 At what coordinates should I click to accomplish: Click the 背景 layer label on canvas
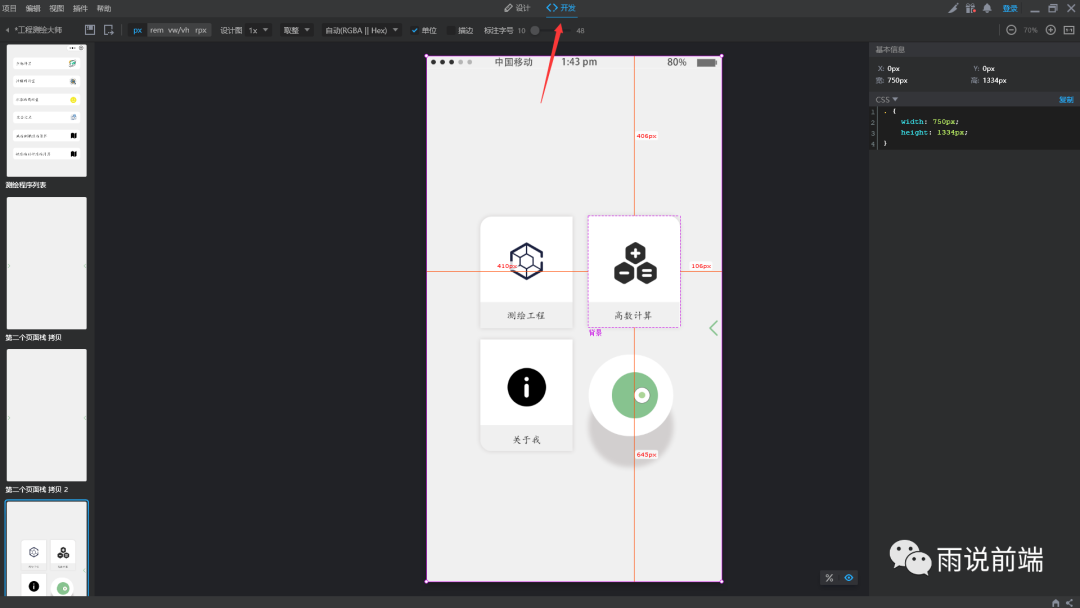595,333
